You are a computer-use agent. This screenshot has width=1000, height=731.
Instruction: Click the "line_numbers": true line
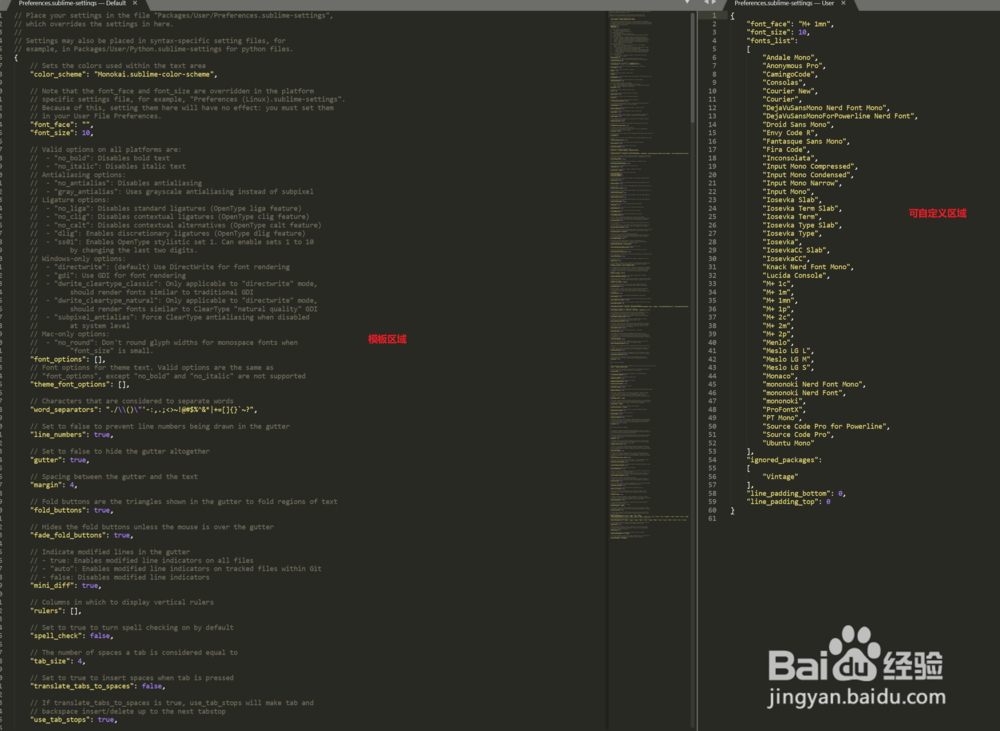point(71,435)
